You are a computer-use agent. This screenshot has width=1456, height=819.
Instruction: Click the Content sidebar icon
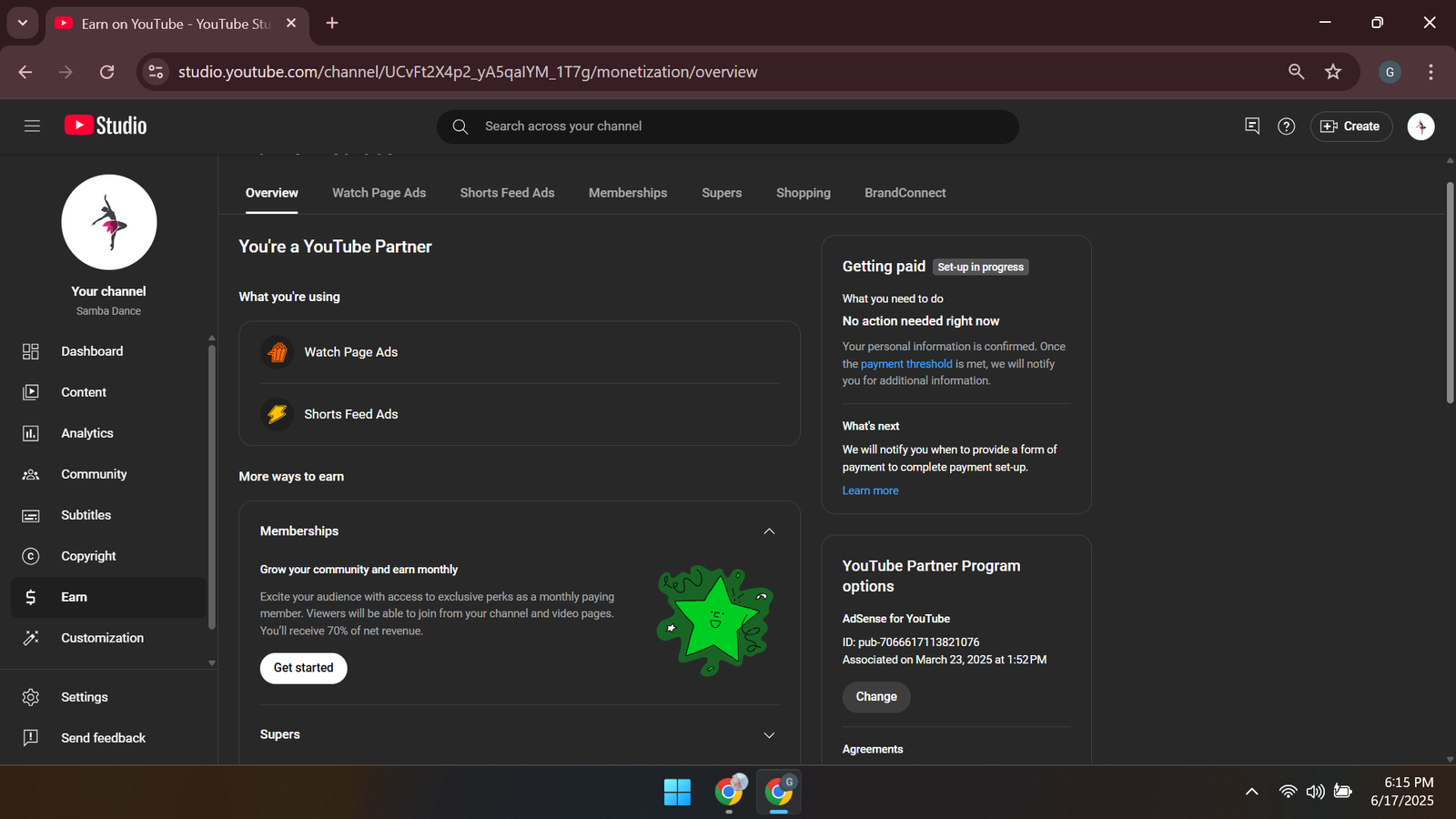[31, 392]
